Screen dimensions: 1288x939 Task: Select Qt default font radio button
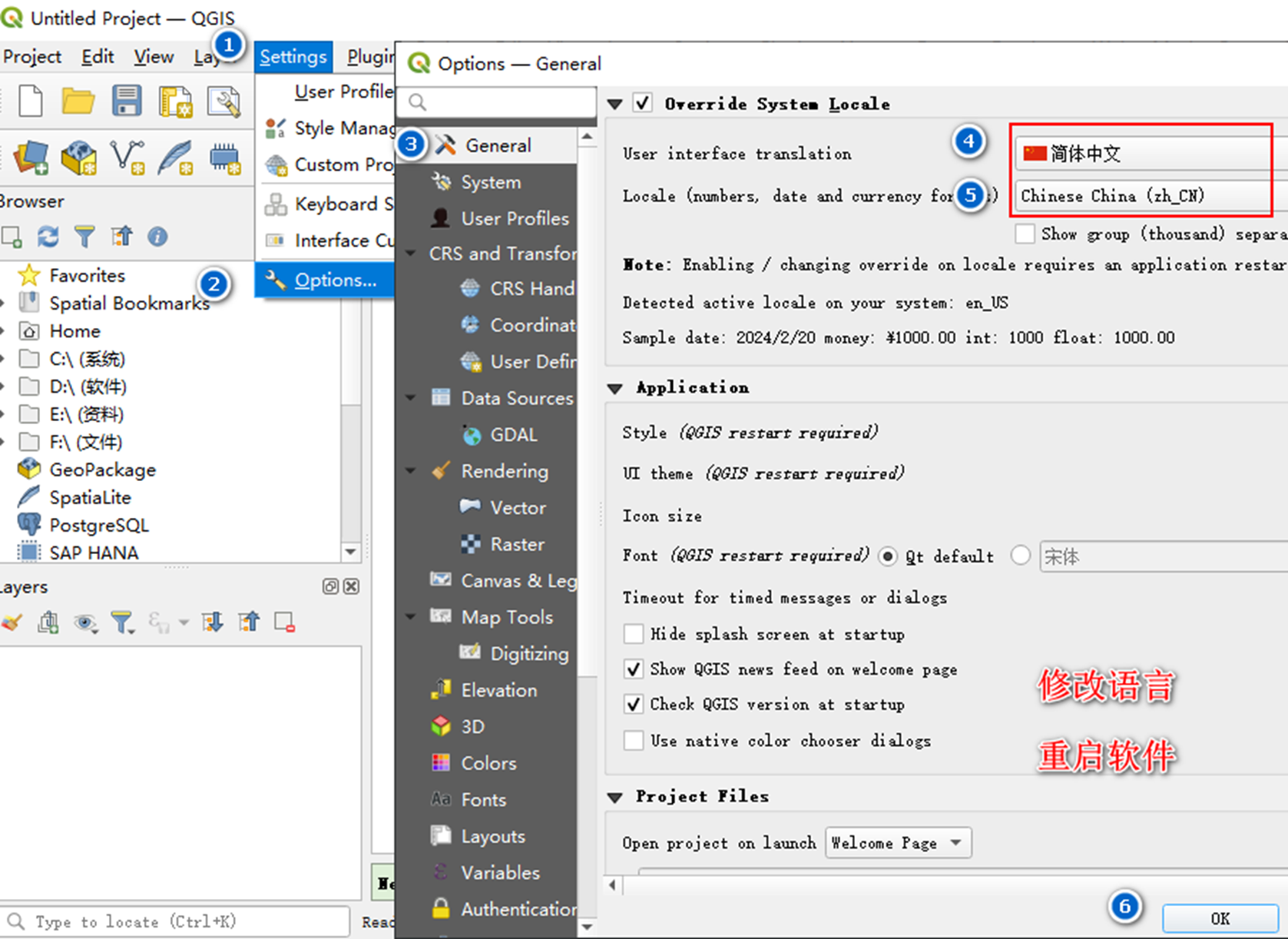pos(887,556)
